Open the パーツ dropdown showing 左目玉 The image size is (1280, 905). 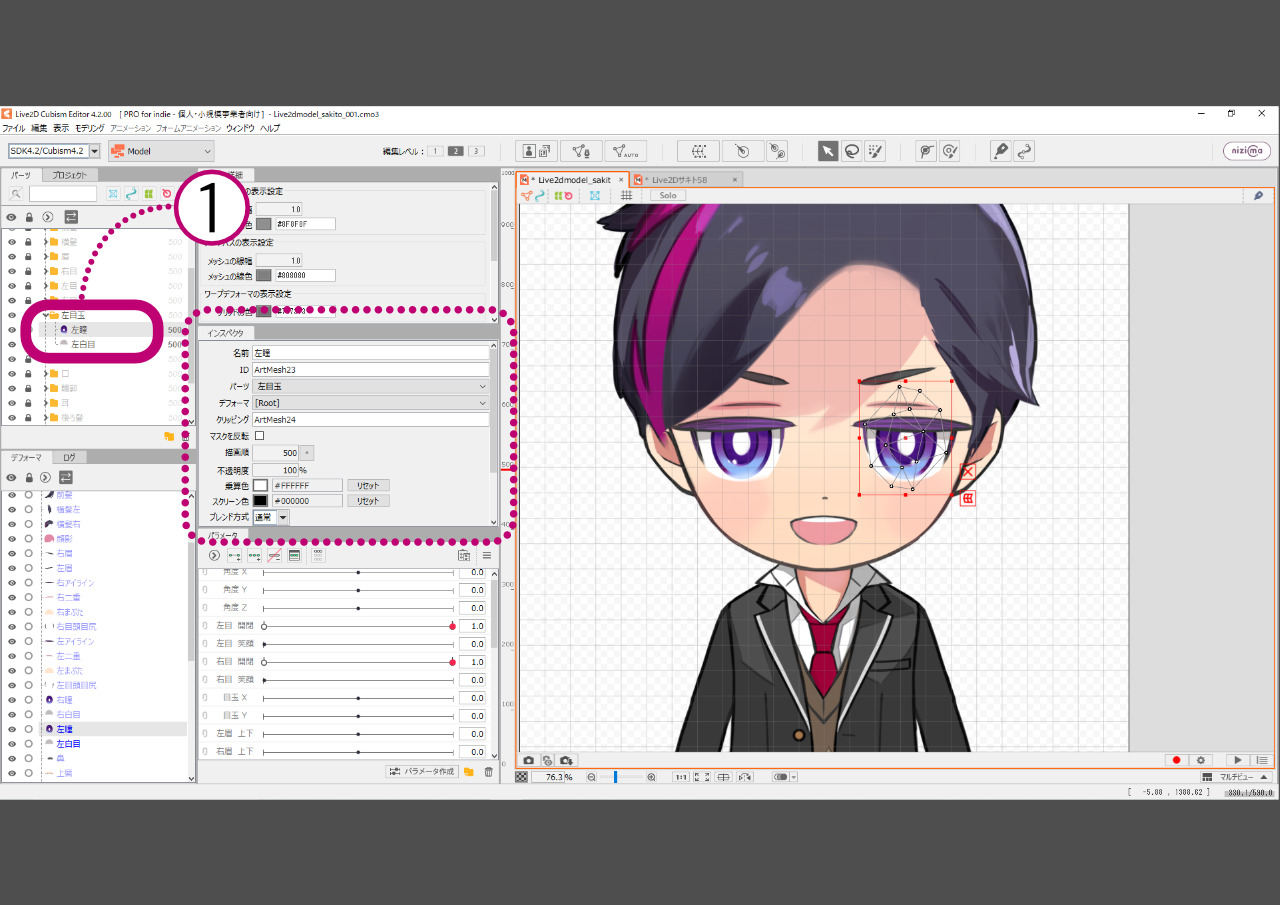[371, 386]
